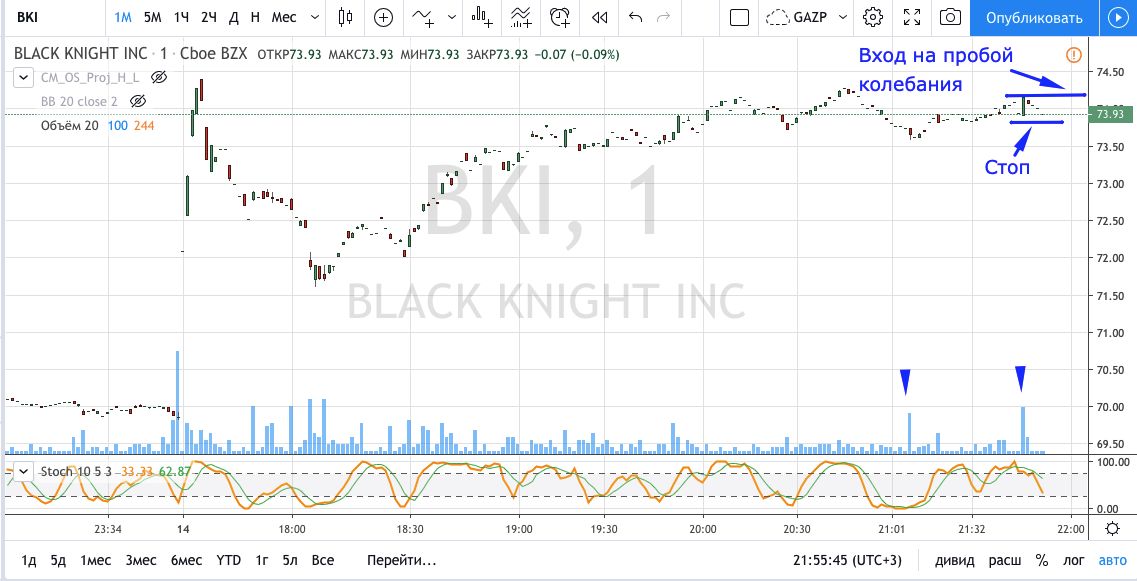Undo the last chart action
The width and height of the screenshot is (1137, 581).
coord(636,17)
